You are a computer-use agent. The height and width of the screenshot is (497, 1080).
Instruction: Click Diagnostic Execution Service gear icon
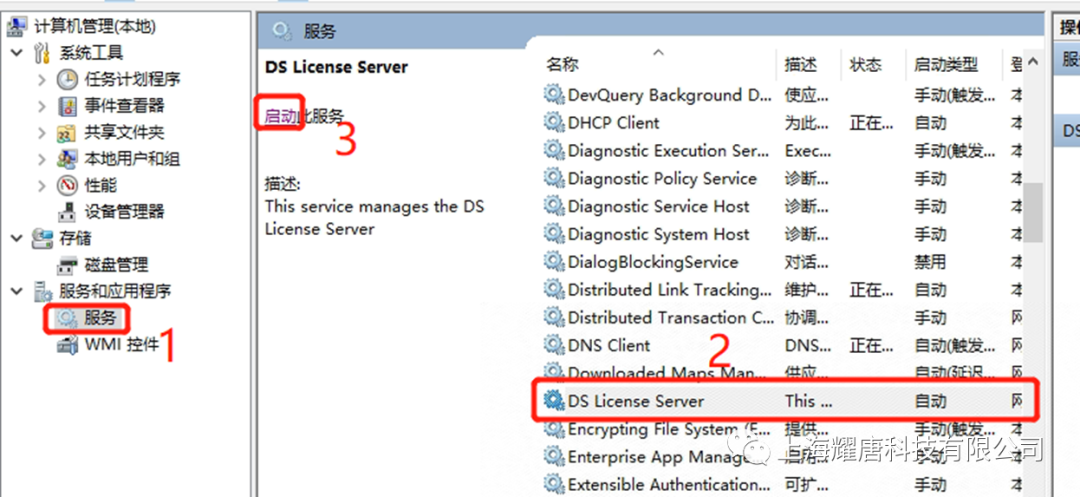point(553,150)
